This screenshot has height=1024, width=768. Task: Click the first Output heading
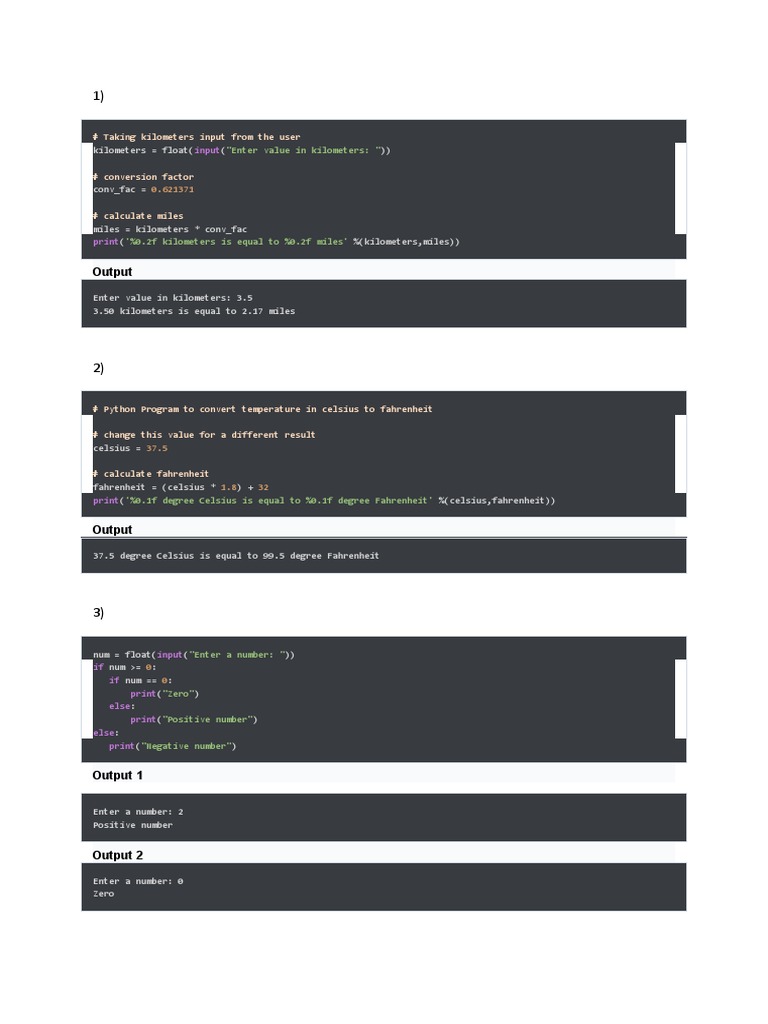pyautogui.click(x=112, y=272)
